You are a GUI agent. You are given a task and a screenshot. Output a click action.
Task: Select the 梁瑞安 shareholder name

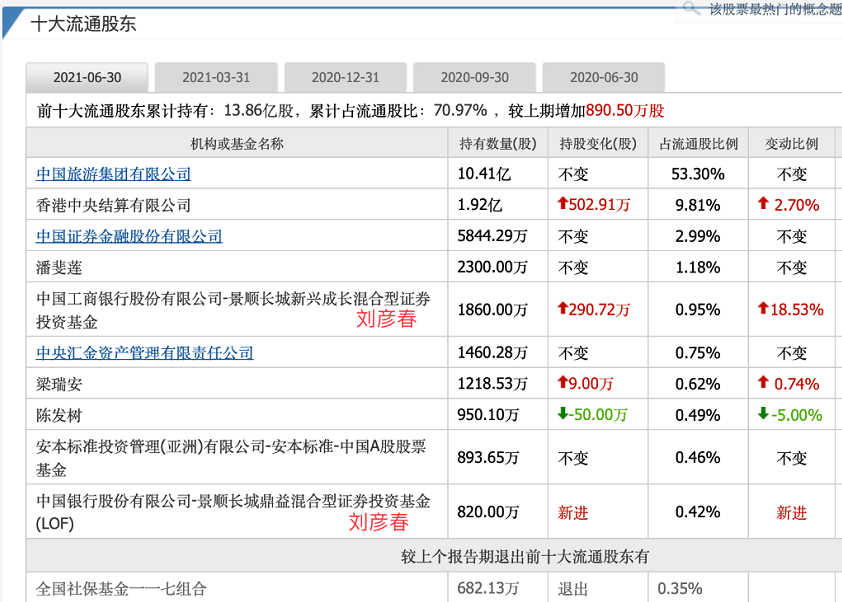59,384
